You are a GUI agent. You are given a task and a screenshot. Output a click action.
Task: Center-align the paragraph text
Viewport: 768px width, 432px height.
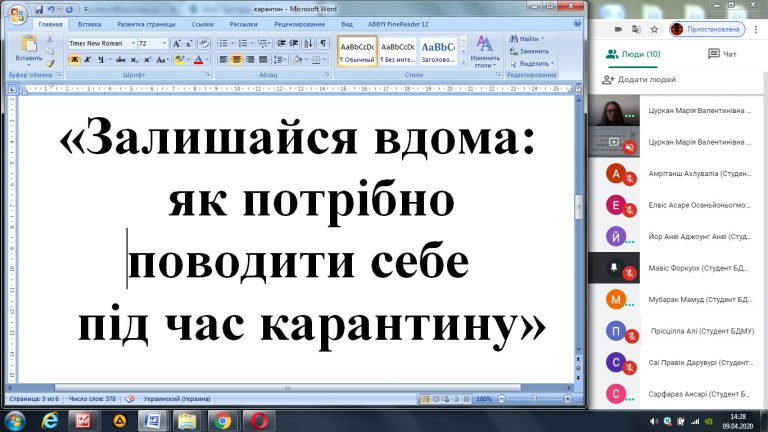(x=237, y=60)
